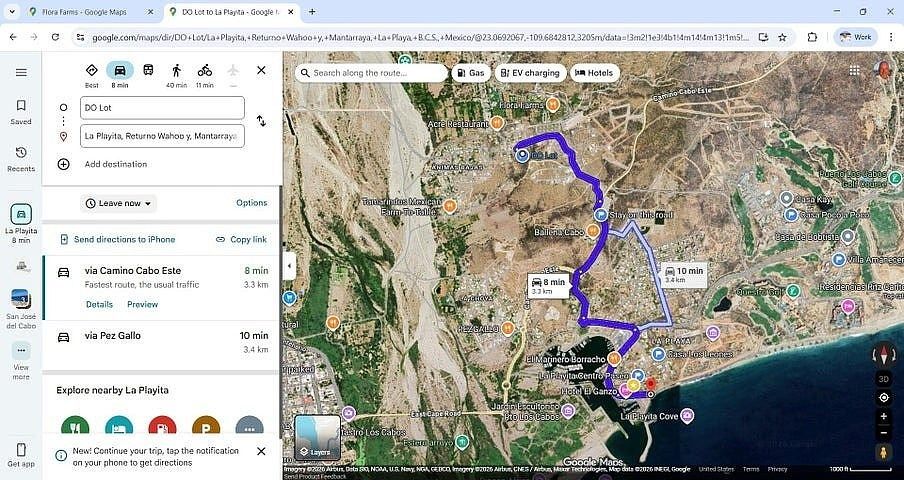Select the Walking mode icon
This screenshot has width=904, height=480.
click(x=176, y=70)
